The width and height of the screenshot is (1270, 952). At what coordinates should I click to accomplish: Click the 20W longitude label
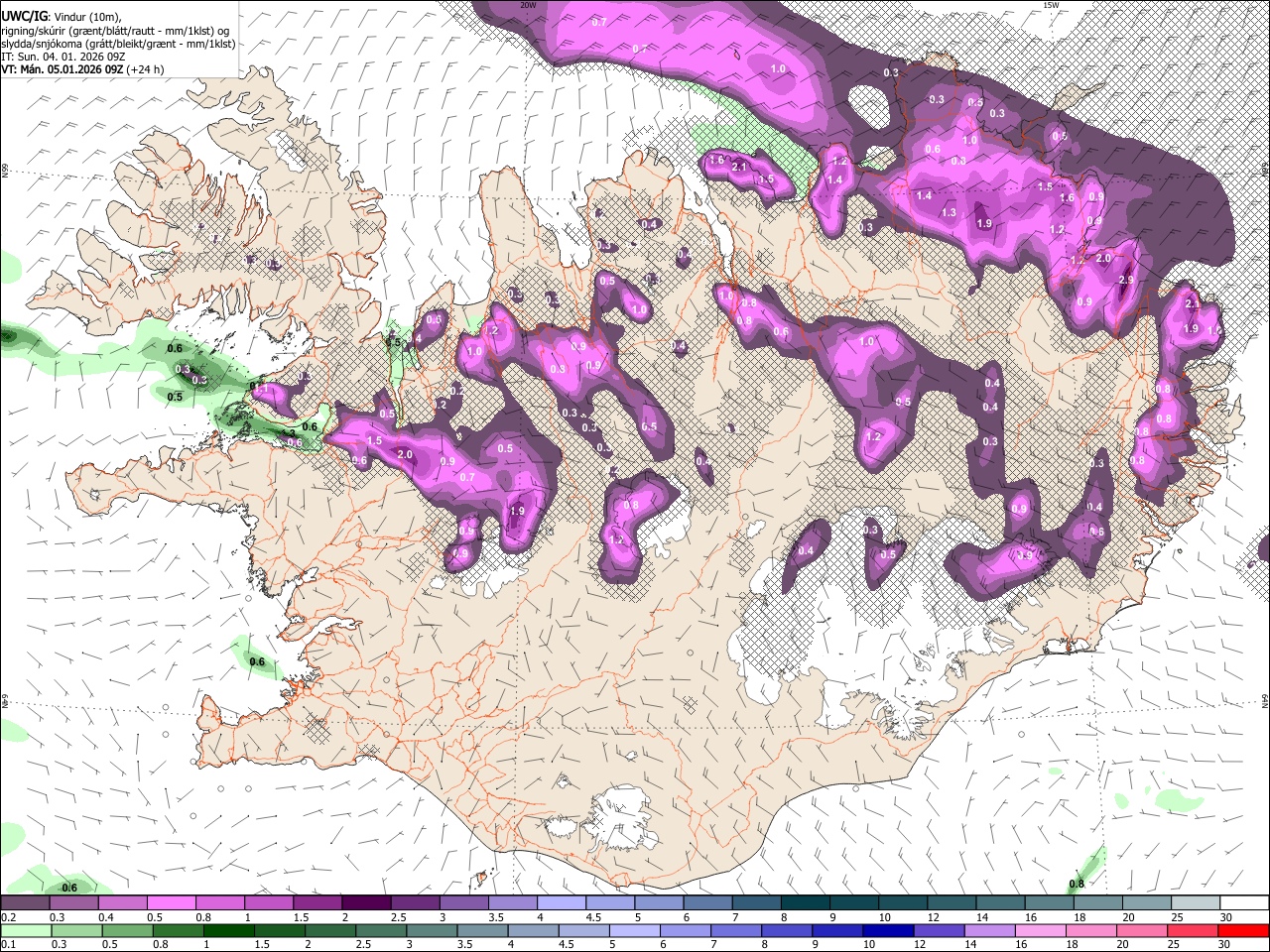pyautogui.click(x=528, y=5)
